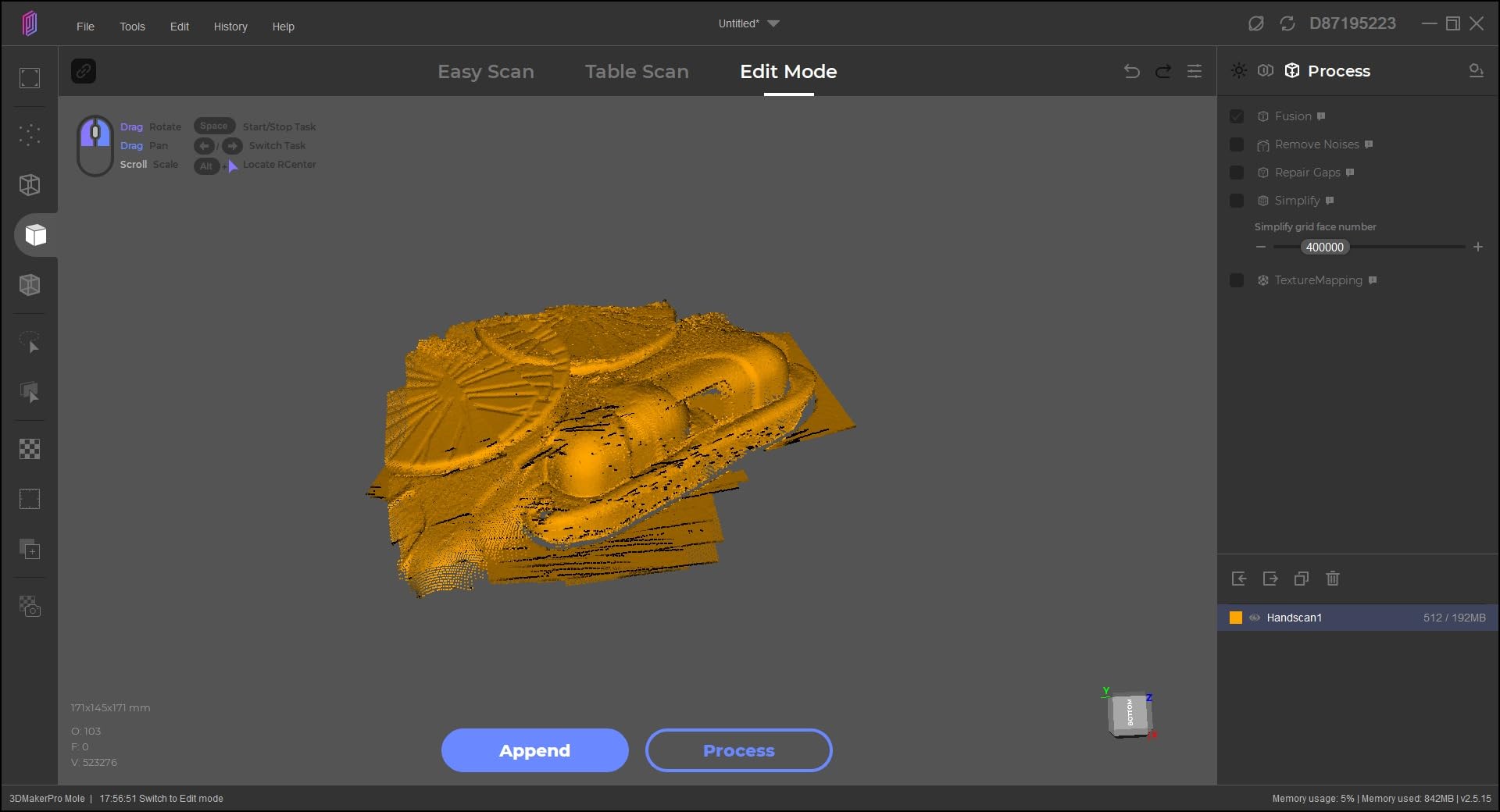Viewport: 1500px width, 812px height.
Task: Open the Edit menu in the menu bar
Action: (180, 27)
